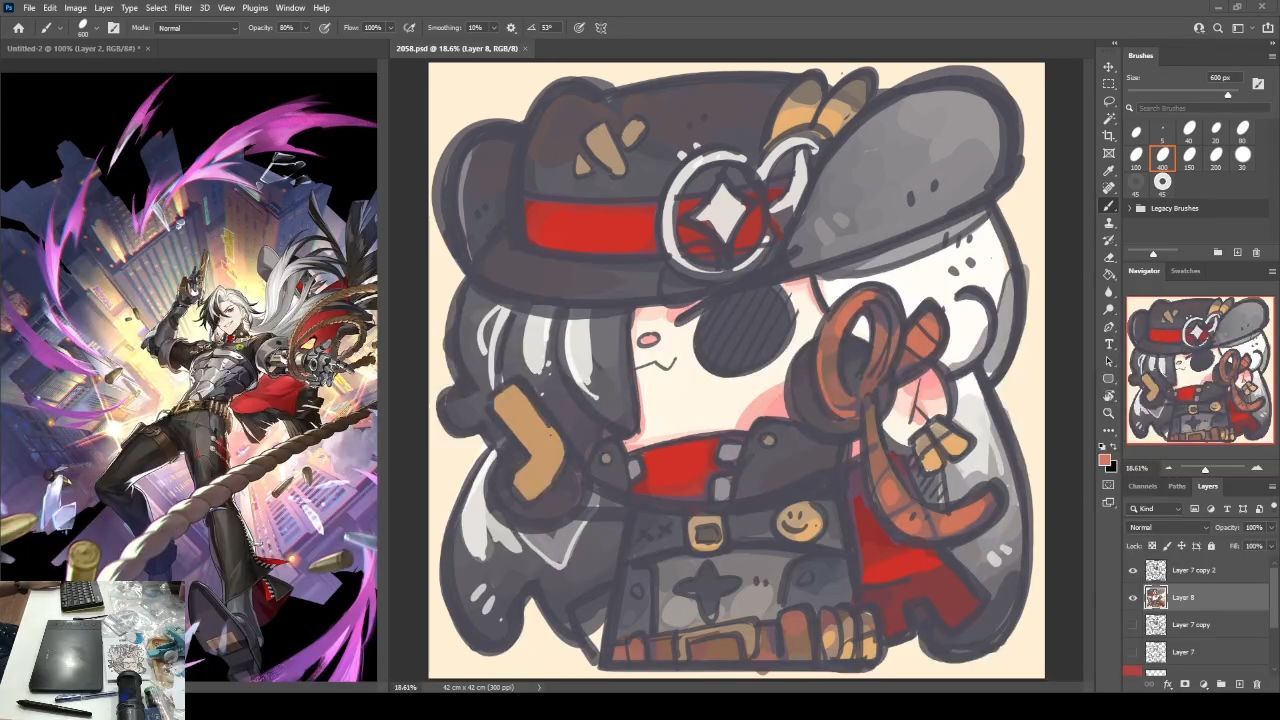Toggle pressure for size icon
This screenshot has height=720, width=1280.
coord(579,28)
